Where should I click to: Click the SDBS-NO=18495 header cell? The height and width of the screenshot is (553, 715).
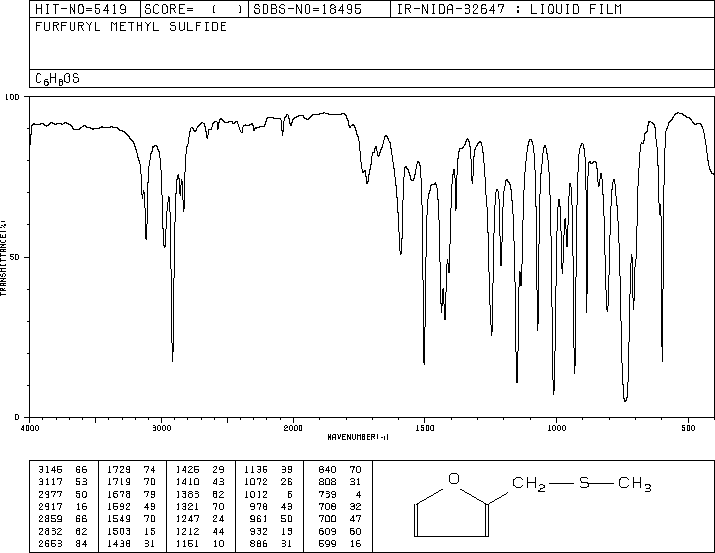click(319, 9)
